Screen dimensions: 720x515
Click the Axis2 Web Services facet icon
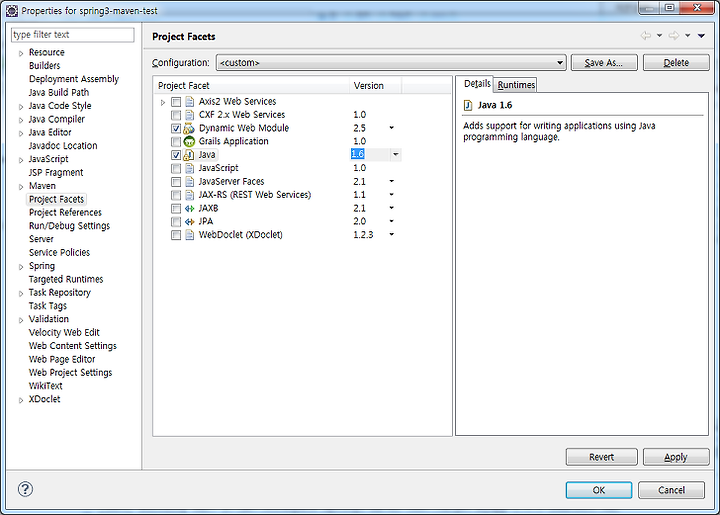click(x=189, y=101)
